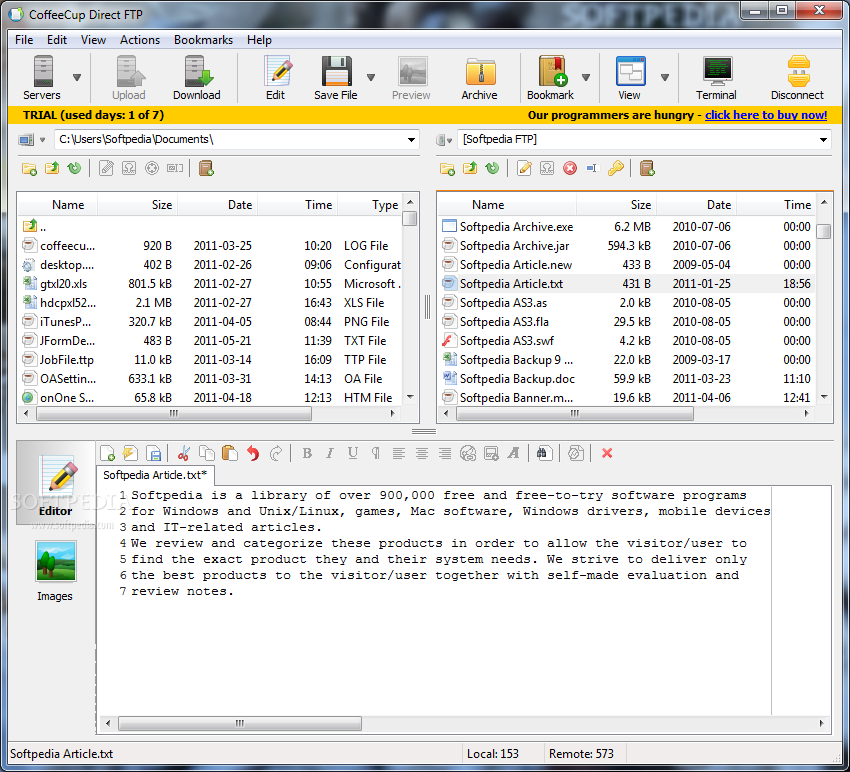Click the Copy icon in editor toolbar
Viewport: 850px width, 772px height.
pyautogui.click(x=207, y=453)
